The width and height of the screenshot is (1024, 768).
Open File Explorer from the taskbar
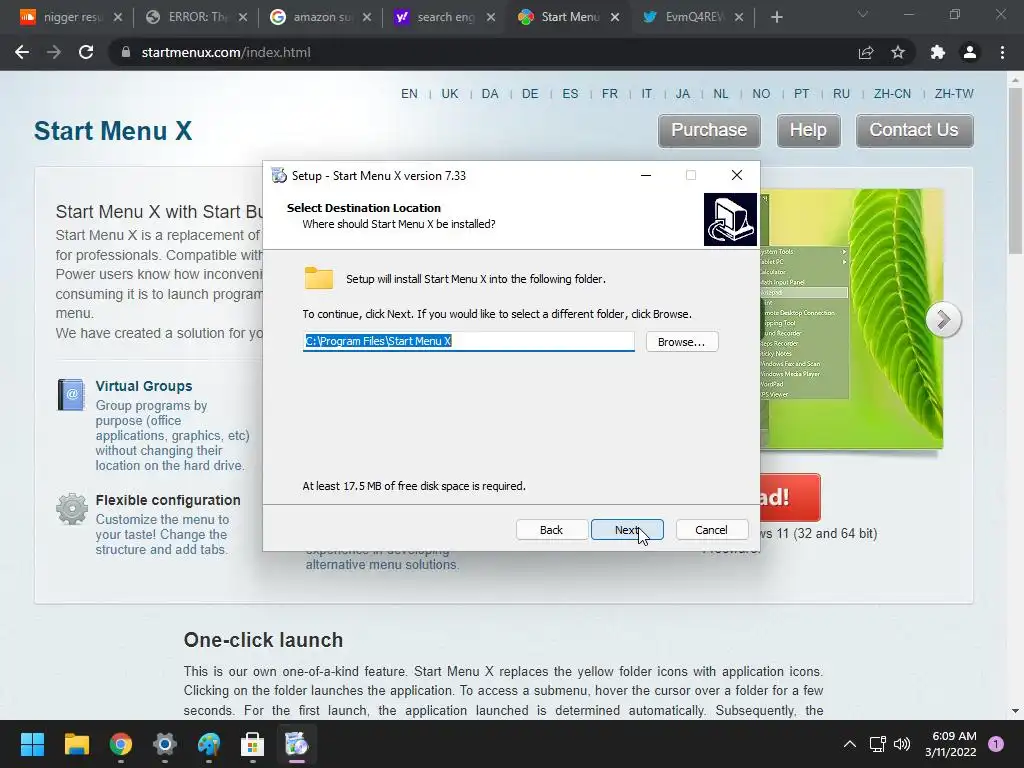[76, 744]
